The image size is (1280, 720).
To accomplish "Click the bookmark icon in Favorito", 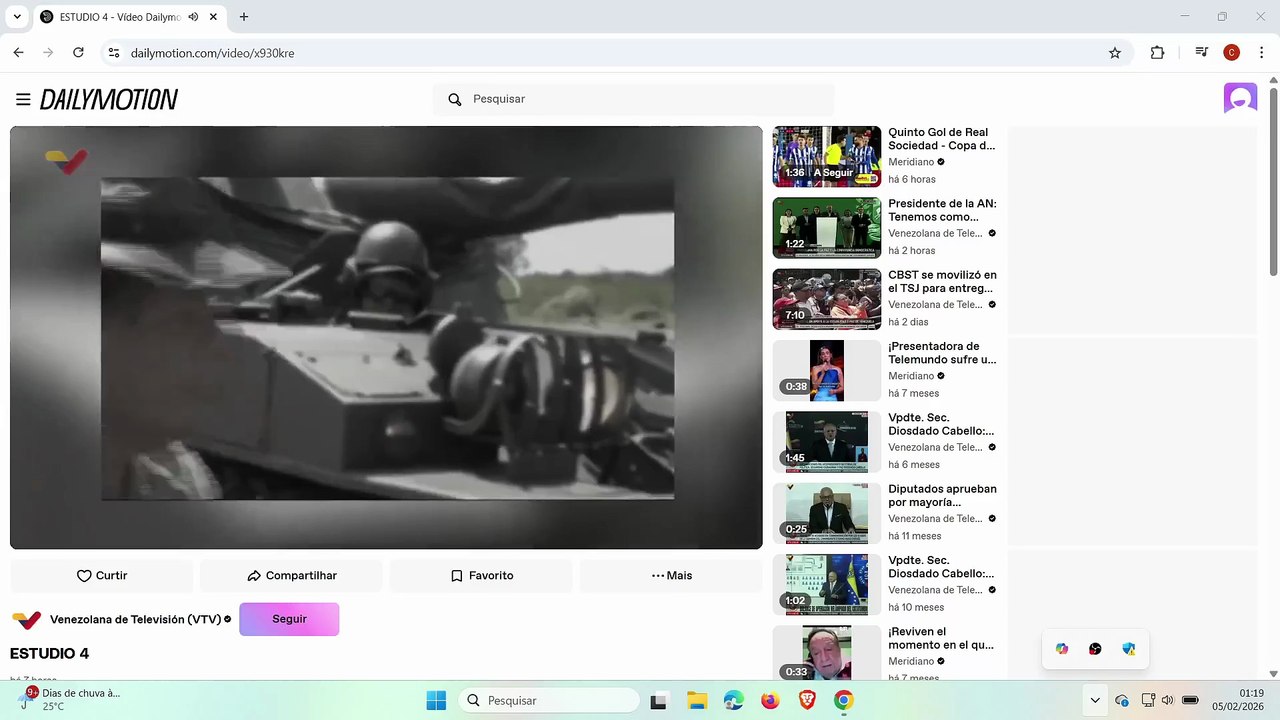I will pyautogui.click(x=457, y=576).
